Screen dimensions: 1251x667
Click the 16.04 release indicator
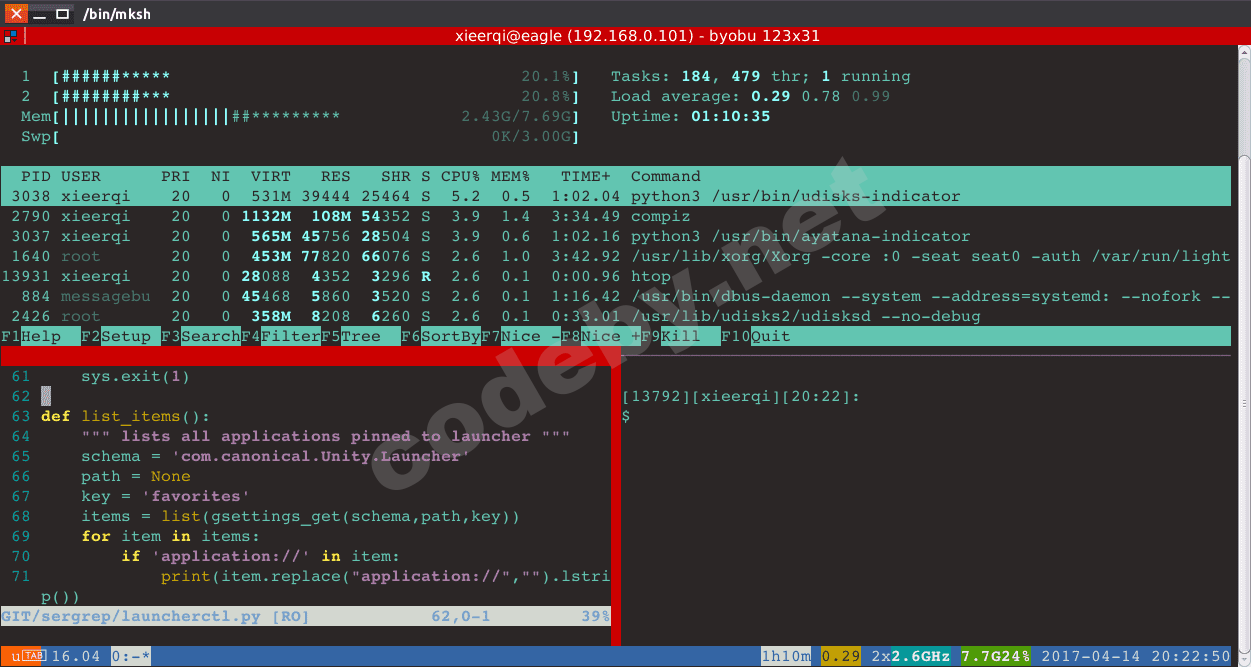76,656
